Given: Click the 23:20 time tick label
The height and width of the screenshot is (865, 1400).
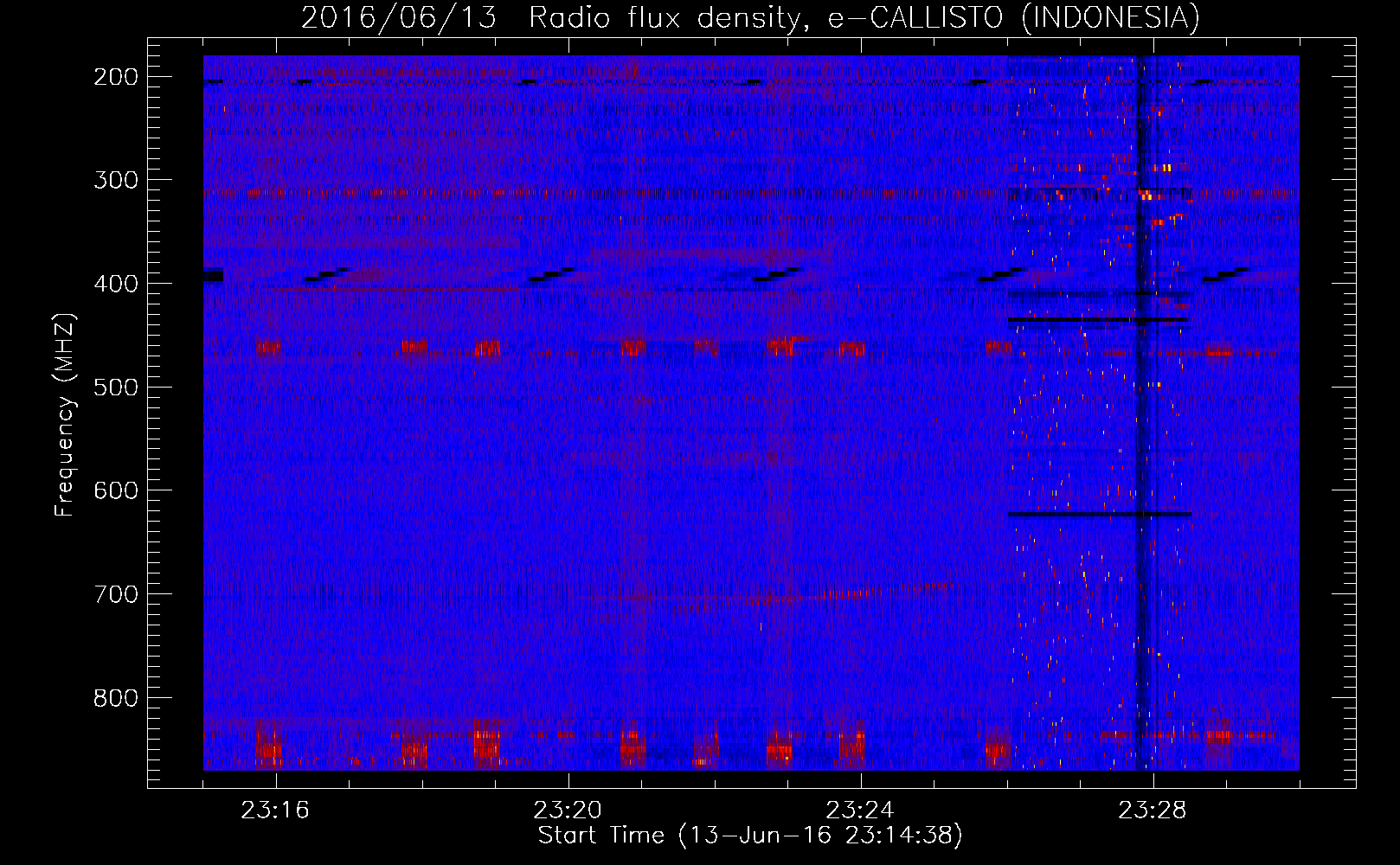Looking at the screenshot, I should click(568, 811).
